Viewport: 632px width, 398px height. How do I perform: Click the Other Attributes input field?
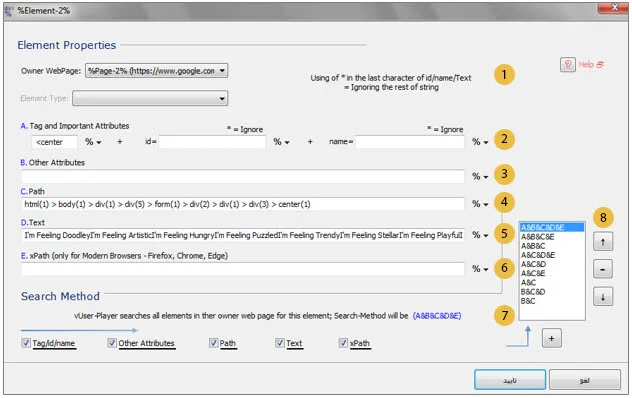coord(243,177)
